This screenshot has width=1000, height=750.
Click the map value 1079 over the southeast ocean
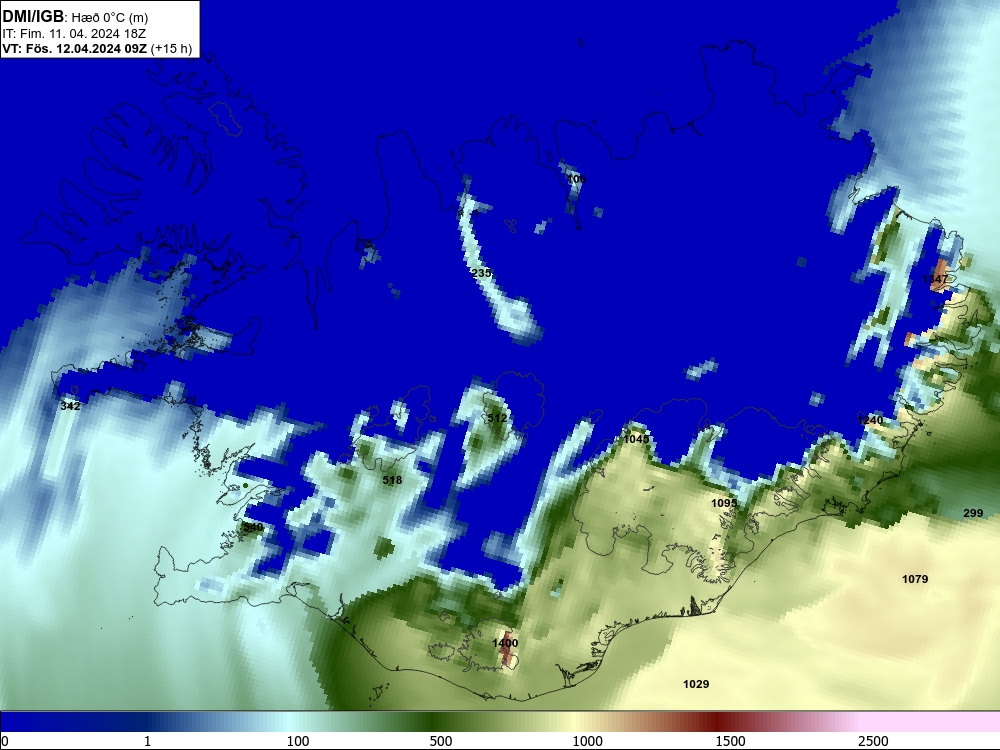tap(915, 579)
